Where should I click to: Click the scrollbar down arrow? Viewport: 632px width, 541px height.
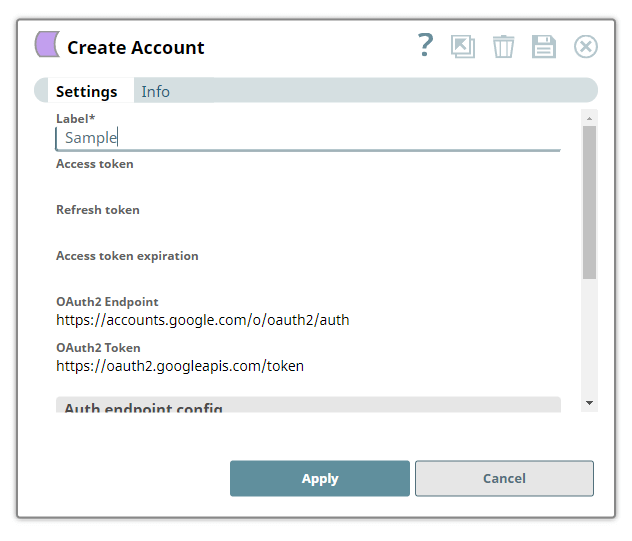[589, 403]
